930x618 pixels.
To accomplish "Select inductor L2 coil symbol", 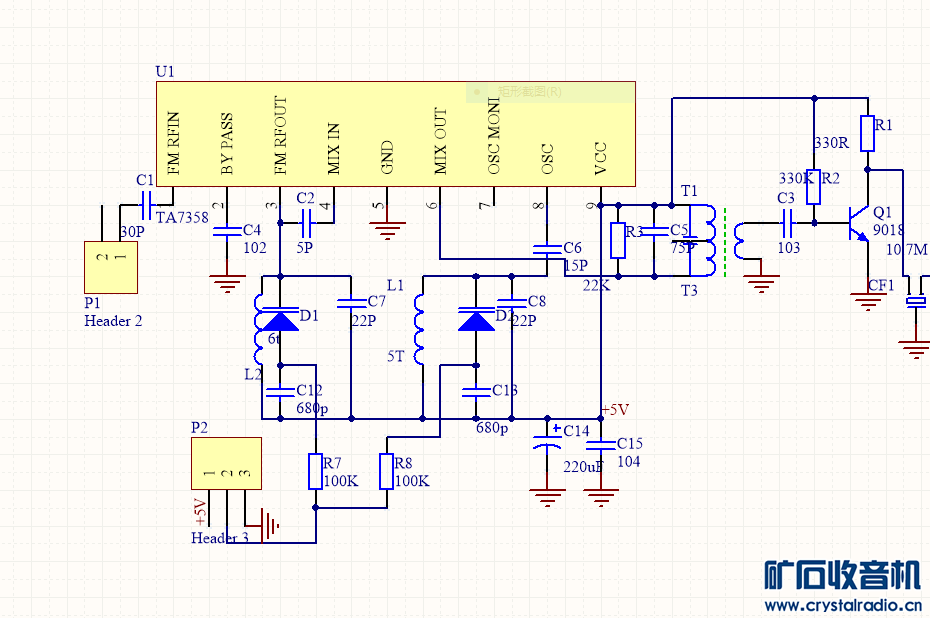I will tap(259, 330).
